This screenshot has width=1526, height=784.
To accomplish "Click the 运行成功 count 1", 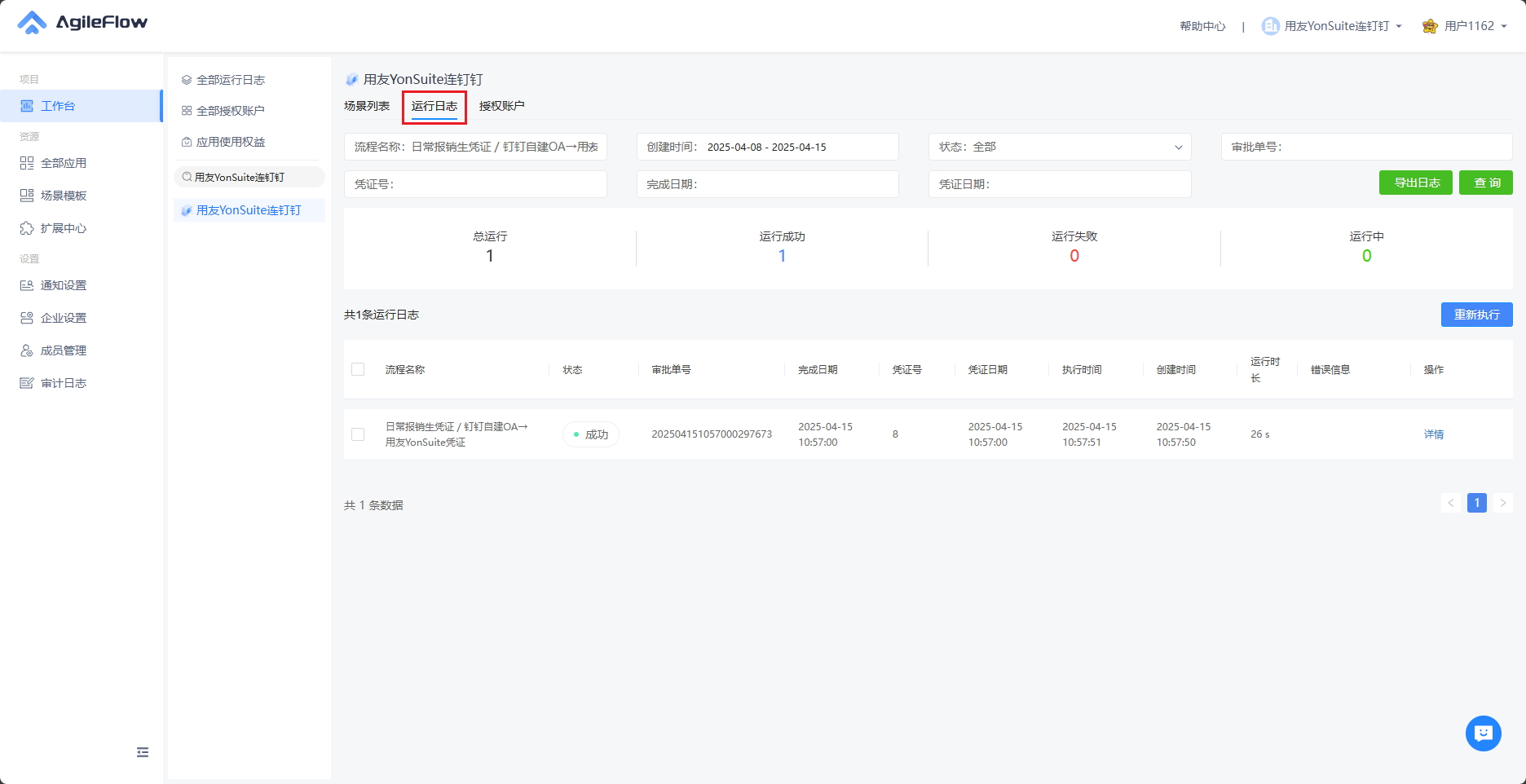I will click(783, 256).
